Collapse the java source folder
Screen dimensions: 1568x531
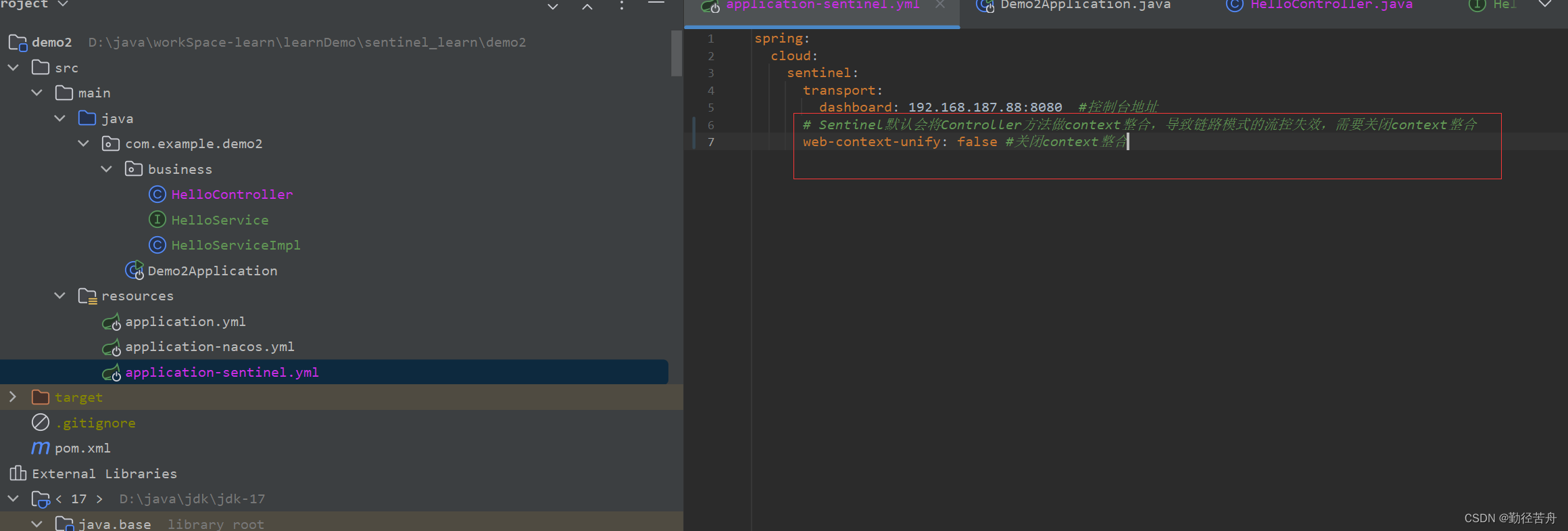(59, 118)
